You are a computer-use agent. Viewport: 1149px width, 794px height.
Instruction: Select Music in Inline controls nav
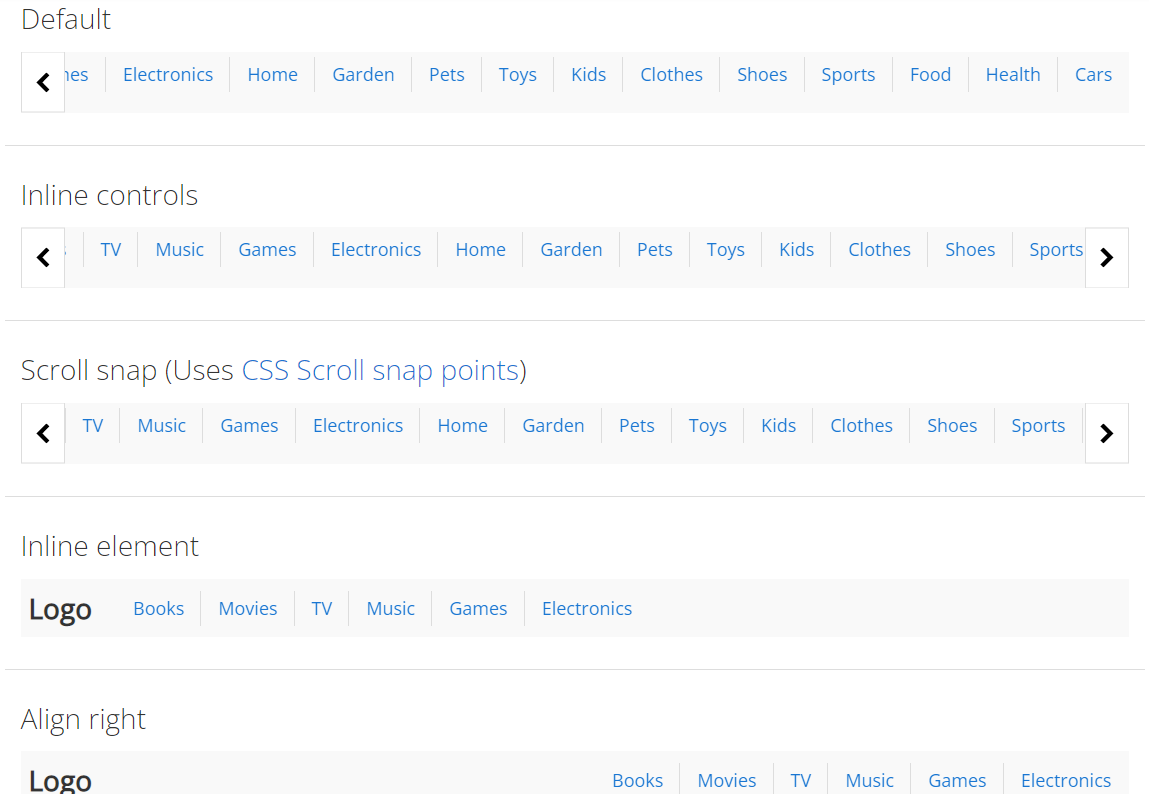[x=179, y=250]
